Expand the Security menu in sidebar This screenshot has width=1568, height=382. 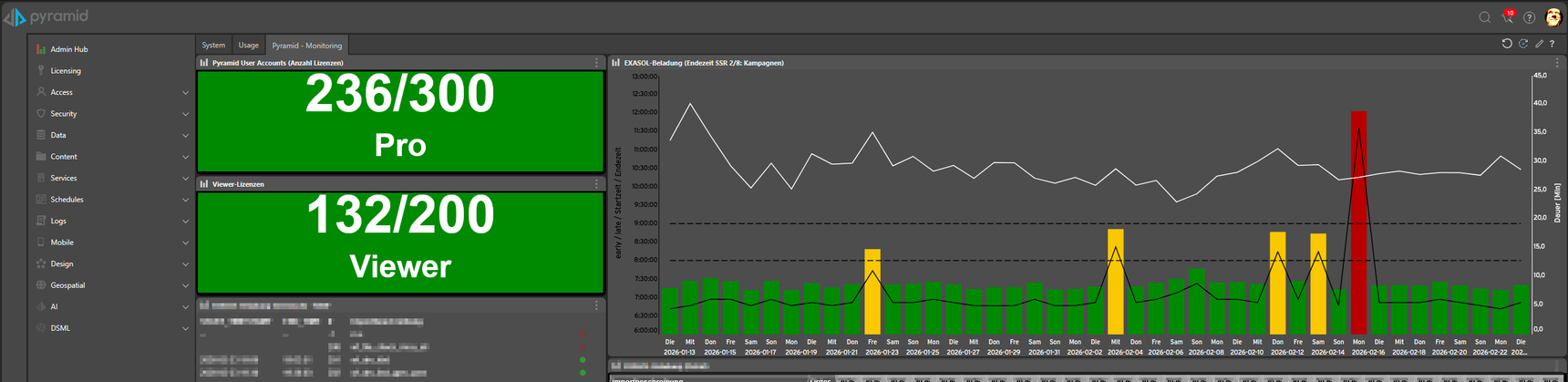[185, 114]
